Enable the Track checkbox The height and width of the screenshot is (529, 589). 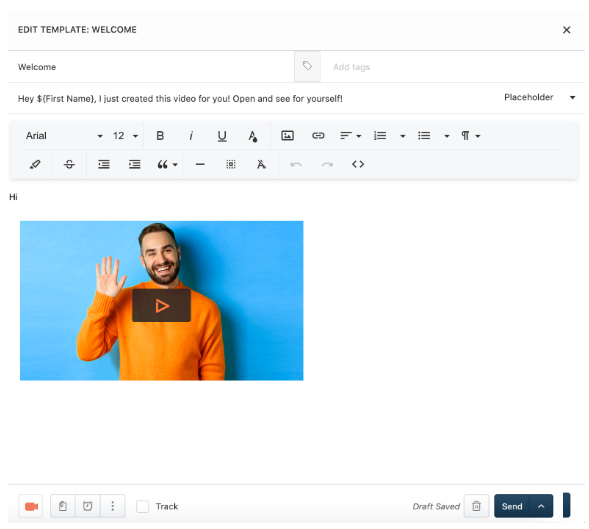[142, 506]
